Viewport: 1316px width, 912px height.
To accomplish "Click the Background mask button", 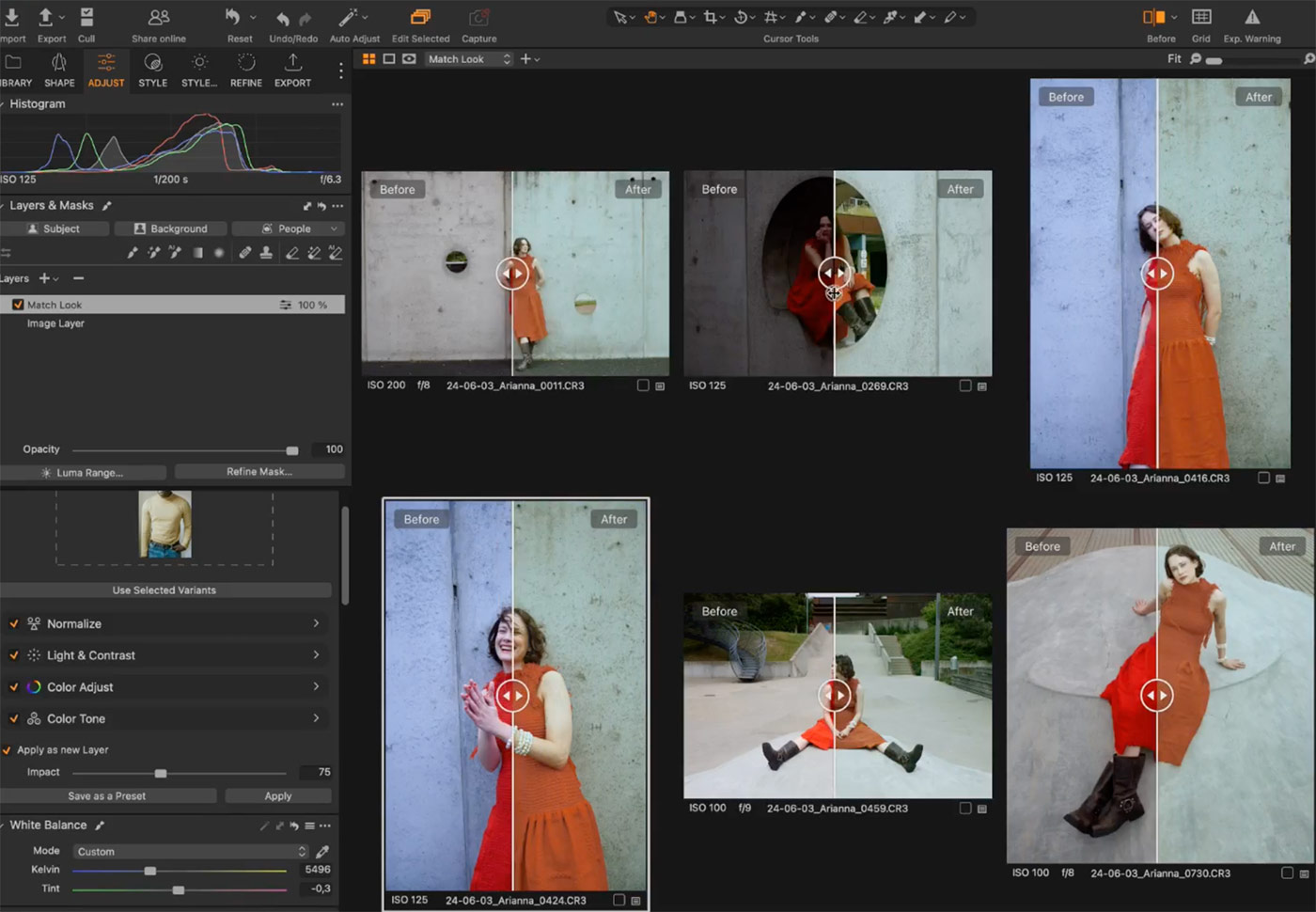I will pos(170,228).
